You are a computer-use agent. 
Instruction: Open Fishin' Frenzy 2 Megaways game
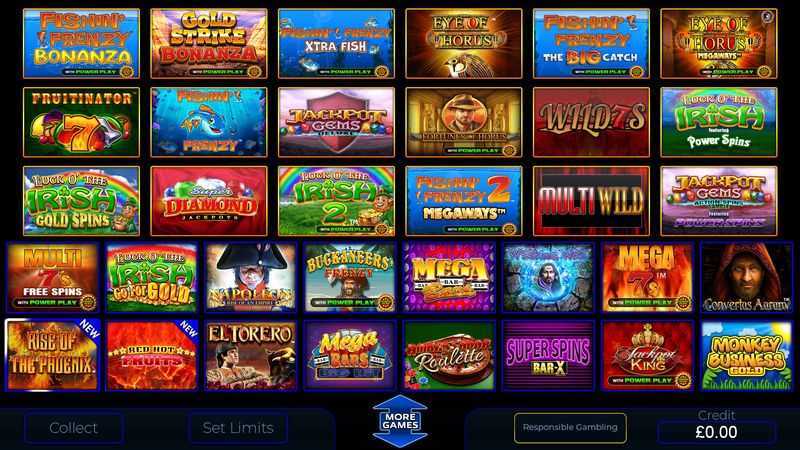464,201
